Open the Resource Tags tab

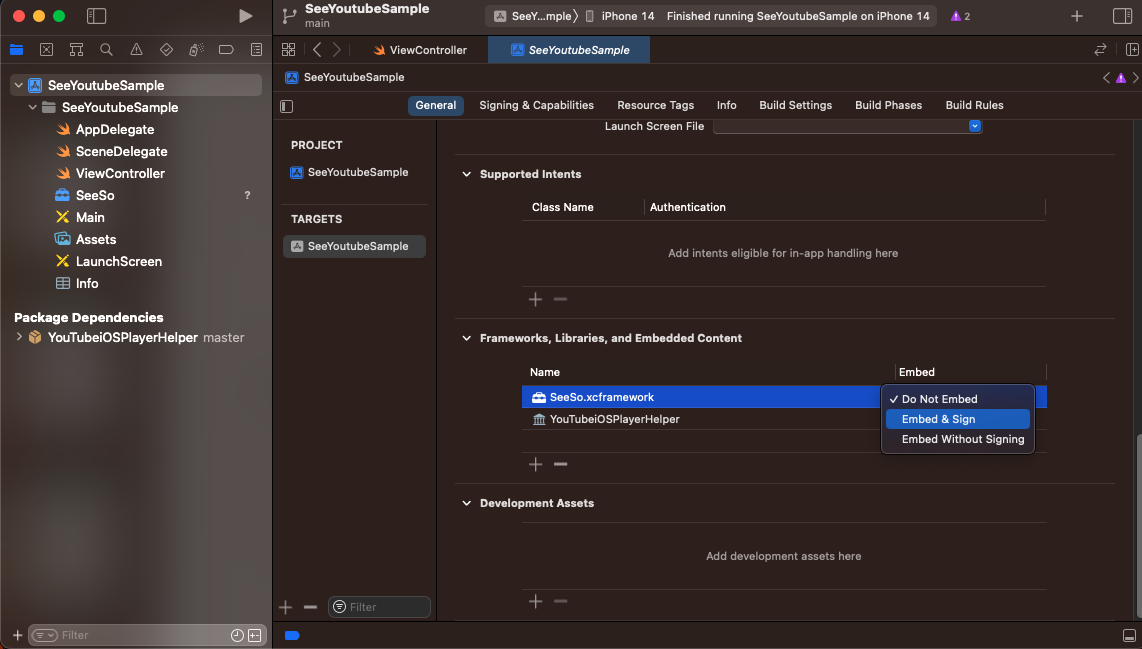pos(655,105)
